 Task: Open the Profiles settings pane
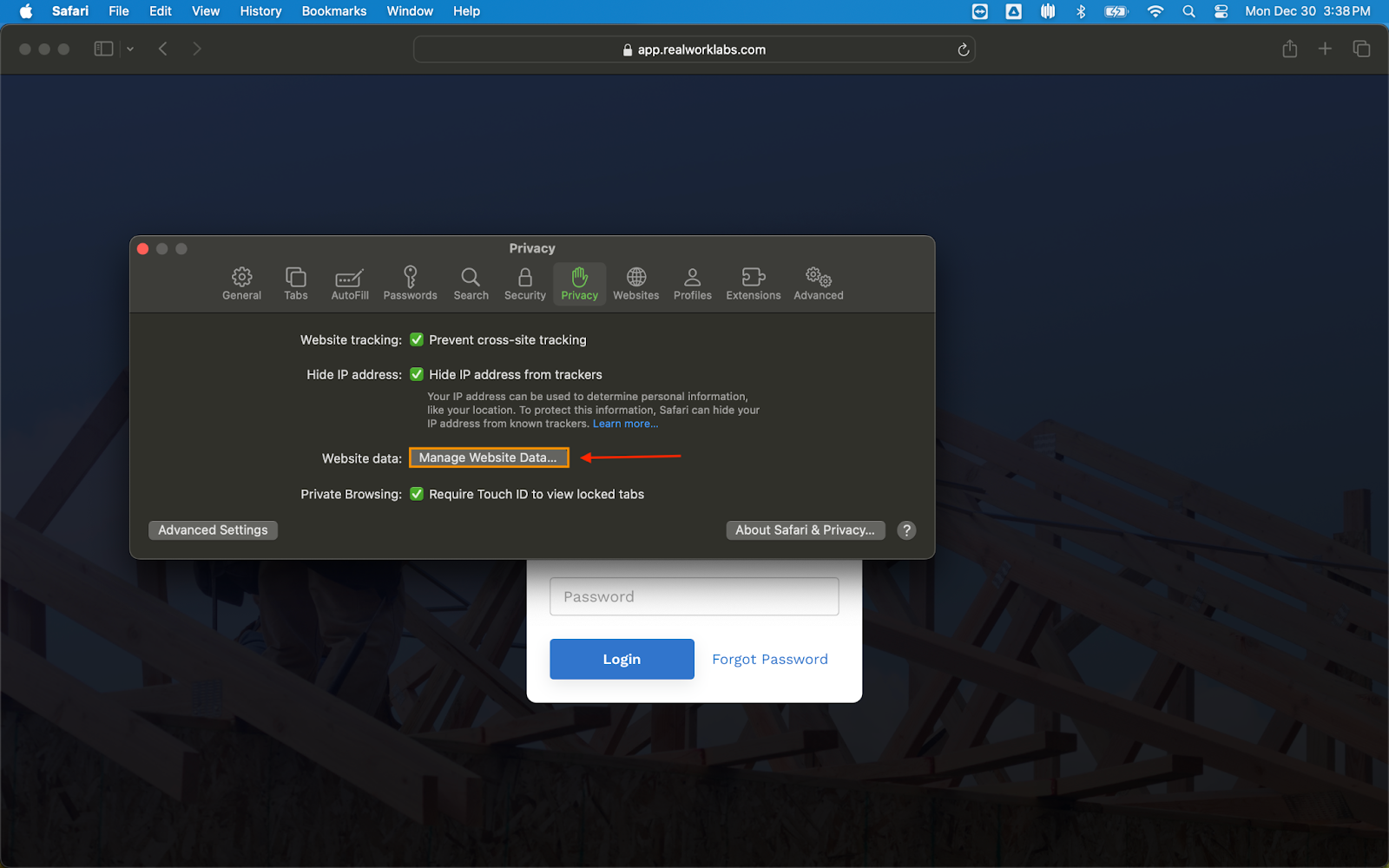tap(693, 284)
